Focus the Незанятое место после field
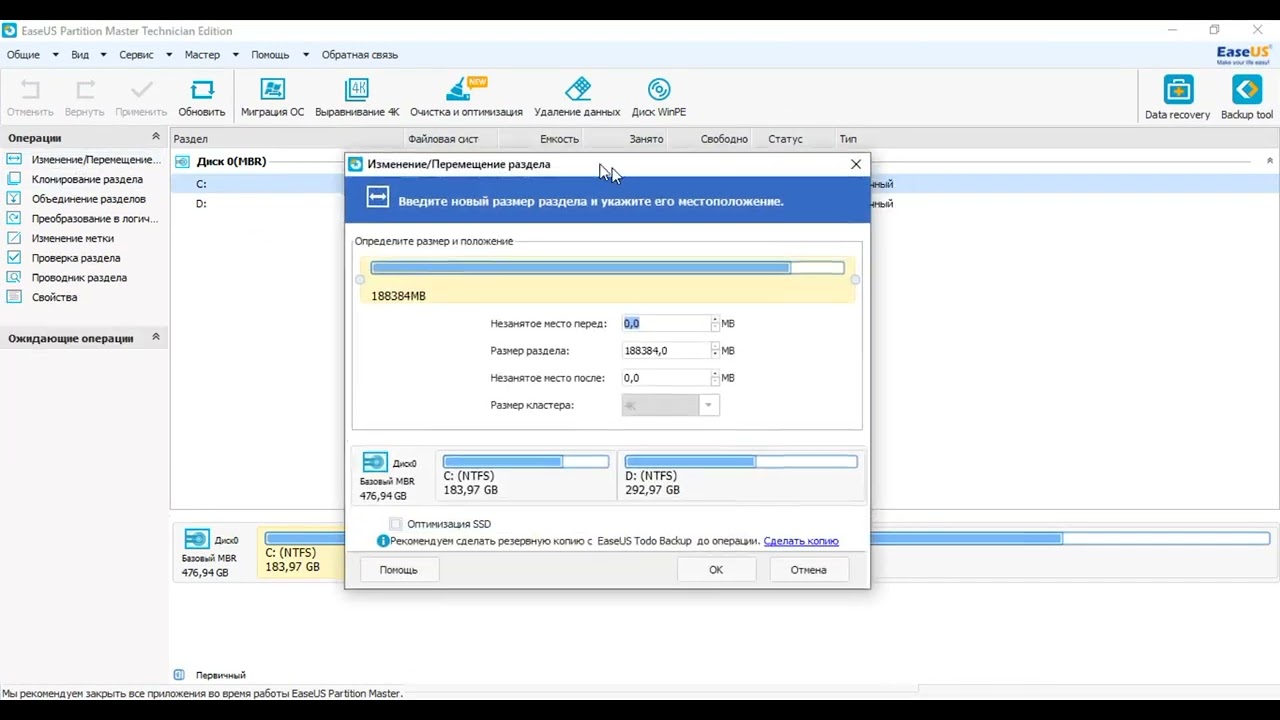This screenshot has width=1280, height=720. [x=666, y=378]
